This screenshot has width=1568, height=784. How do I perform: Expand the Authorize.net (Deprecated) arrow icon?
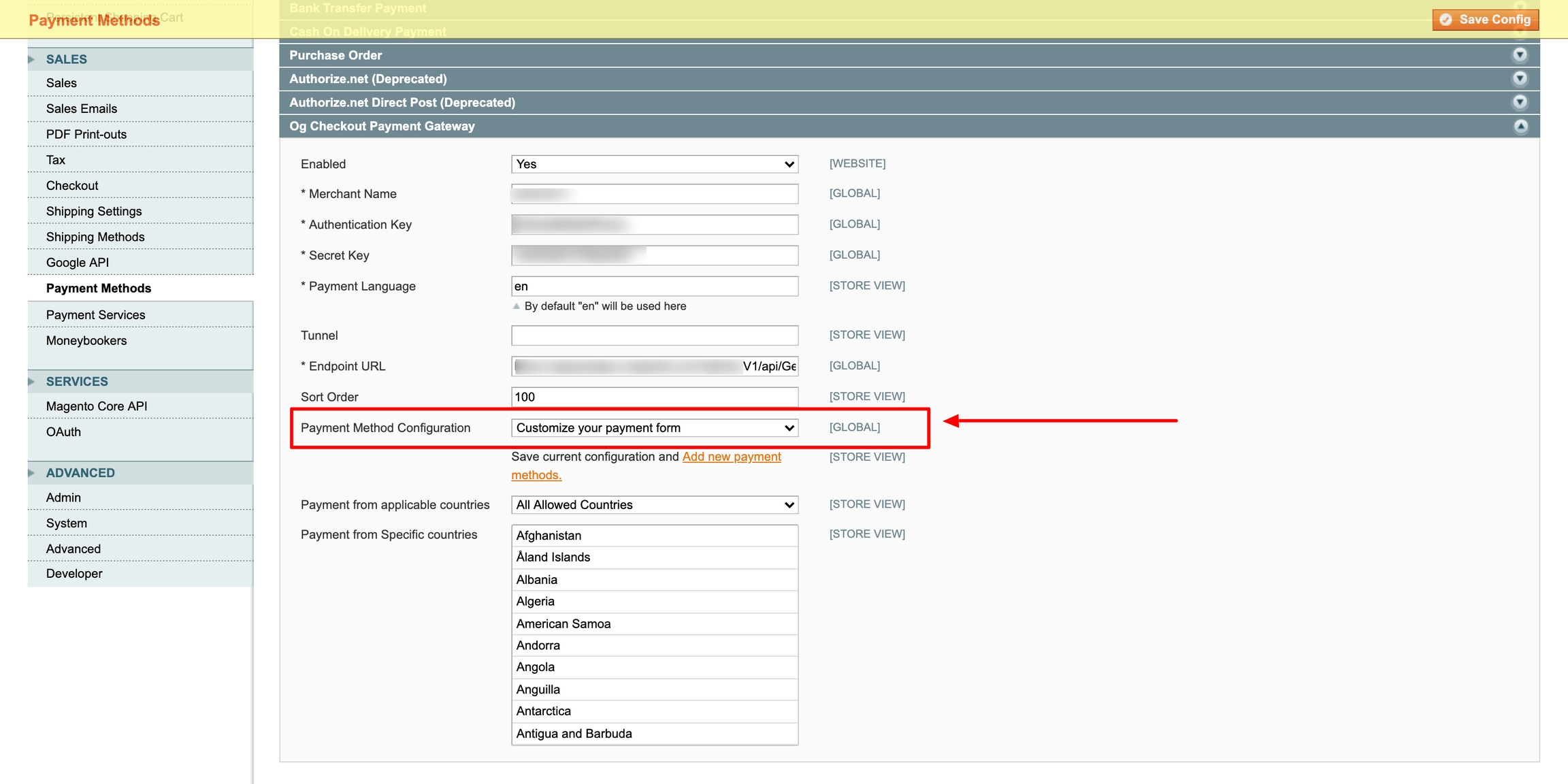coord(1520,79)
